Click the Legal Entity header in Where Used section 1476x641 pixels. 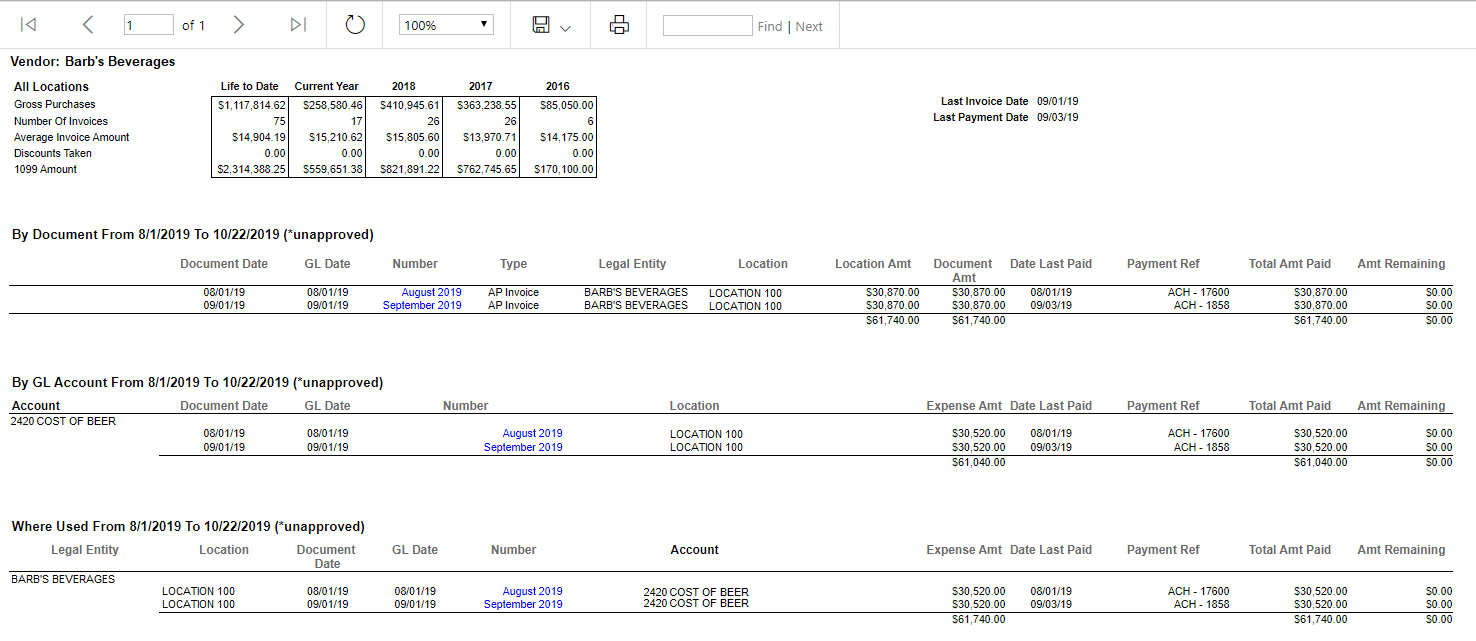[85, 550]
